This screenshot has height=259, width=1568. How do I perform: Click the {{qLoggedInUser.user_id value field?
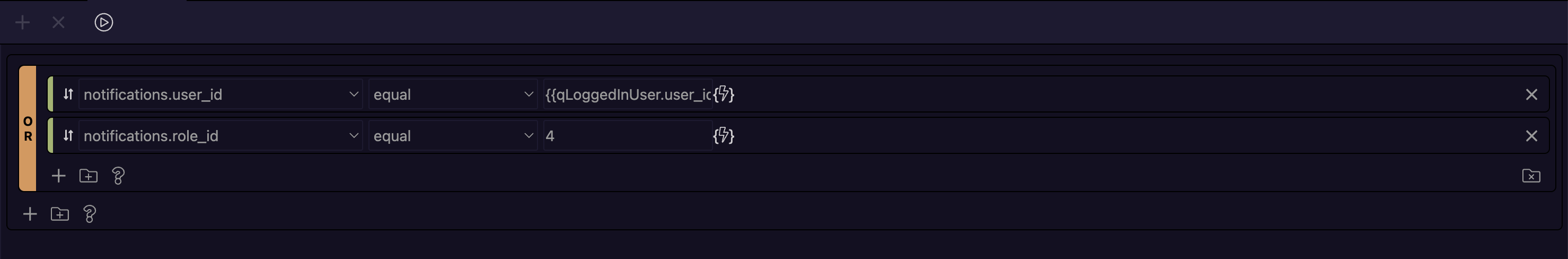coord(628,94)
